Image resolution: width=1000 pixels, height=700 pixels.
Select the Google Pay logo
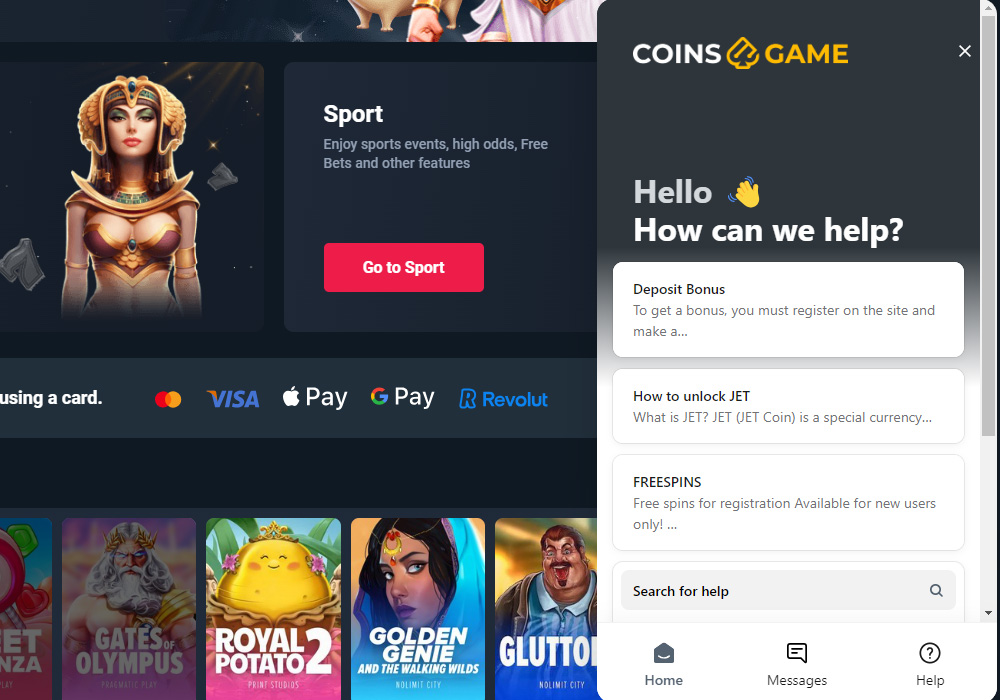coord(402,398)
